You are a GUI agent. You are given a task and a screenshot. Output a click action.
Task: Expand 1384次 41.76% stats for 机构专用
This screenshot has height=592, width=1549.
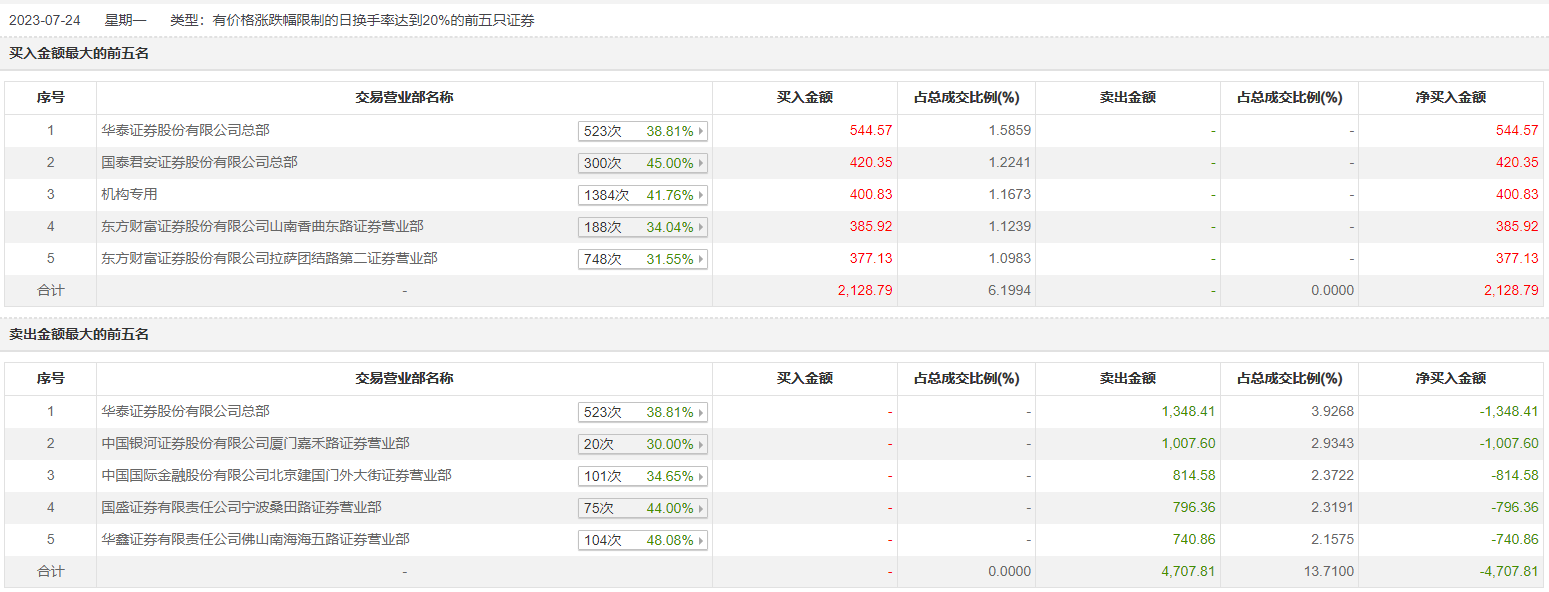[x=642, y=195]
